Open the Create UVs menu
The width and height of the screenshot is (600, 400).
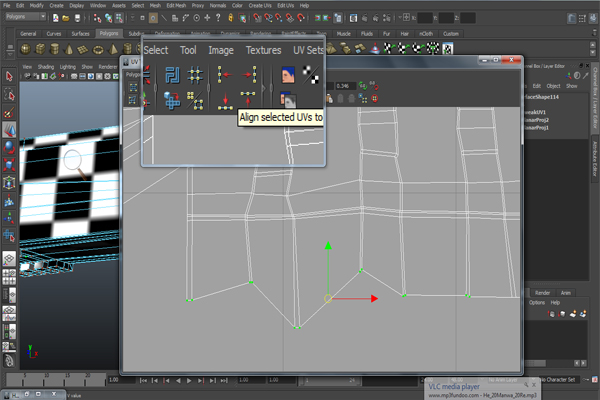(x=260, y=5)
